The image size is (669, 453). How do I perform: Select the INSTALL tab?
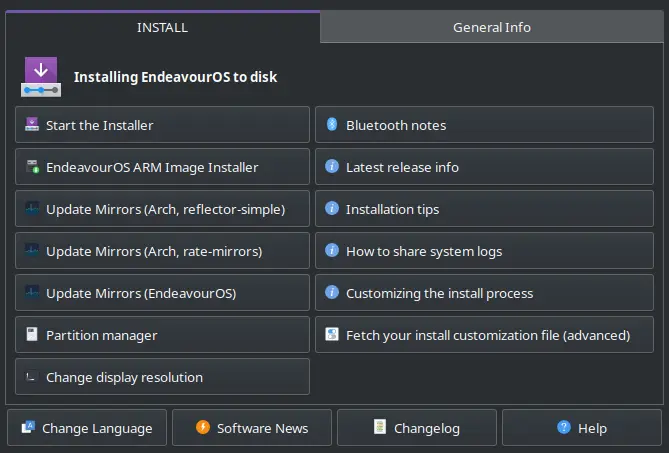coord(162,28)
